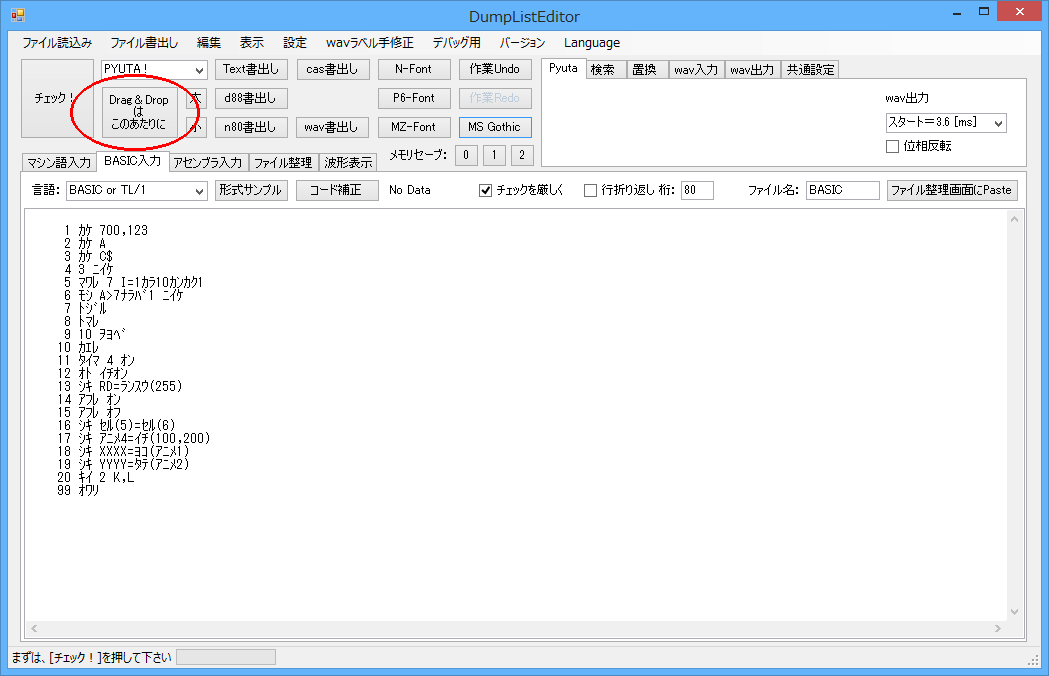This screenshot has width=1049, height=676.
Task: Click the n80書出し button
Action: click(251, 127)
